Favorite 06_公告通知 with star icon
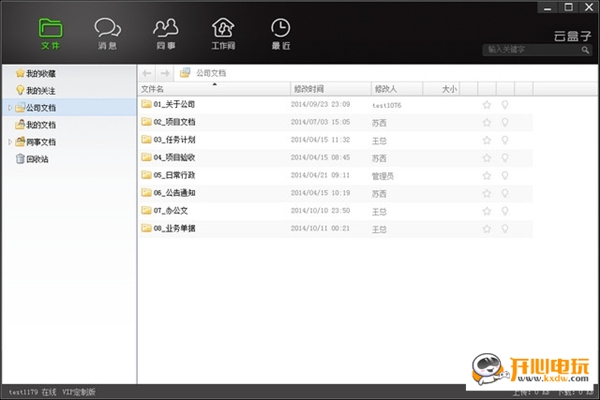Viewport: 600px width, 400px height. click(x=487, y=193)
